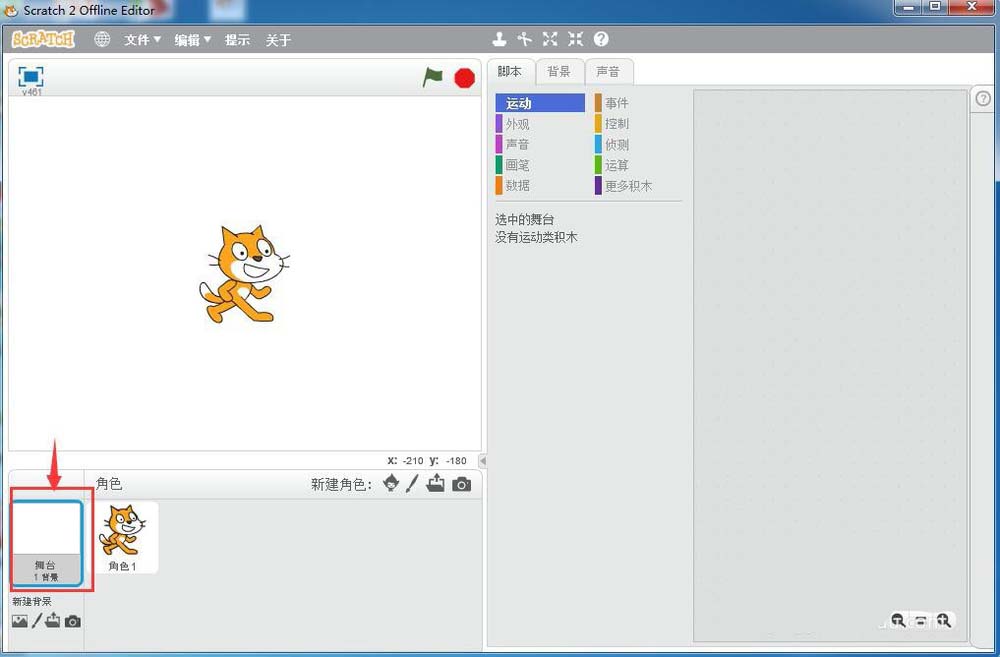The height and width of the screenshot is (657, 1000).
Task: Stop all scripts with red stop icon
Action: tap(464, 77)
